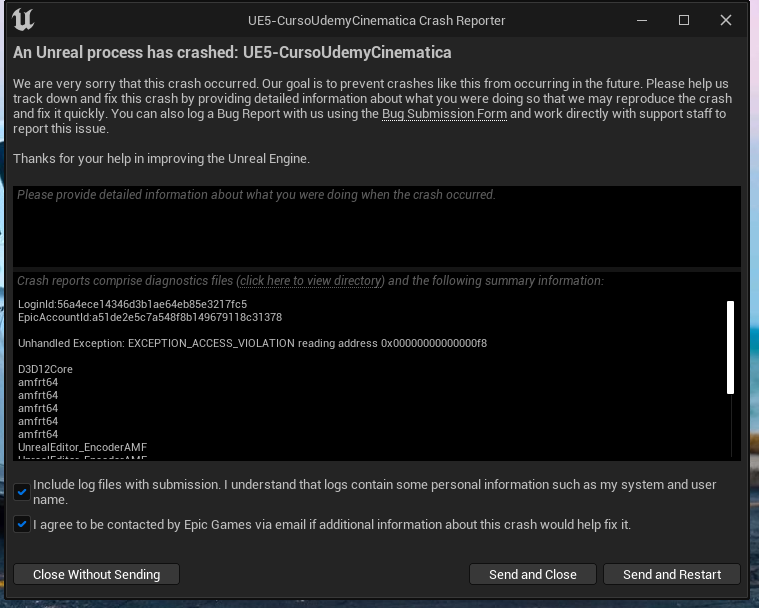Close the Crash Reporter window
The width and height of the screenshot is (759, 608).
tap(726, 20)
